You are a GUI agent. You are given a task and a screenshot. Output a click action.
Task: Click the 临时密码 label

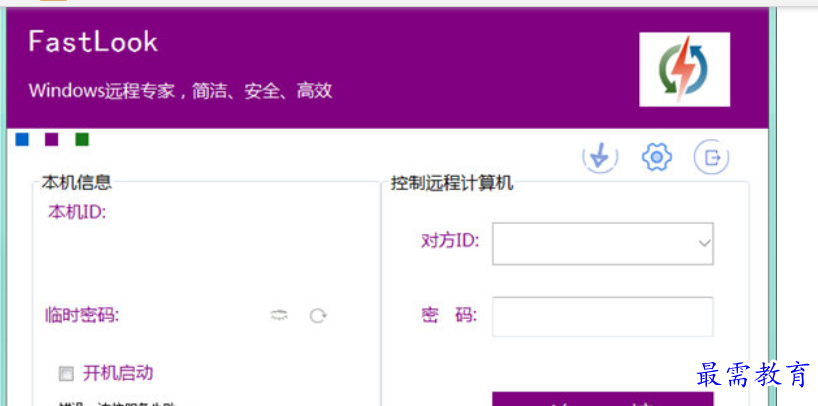(82, 316)
